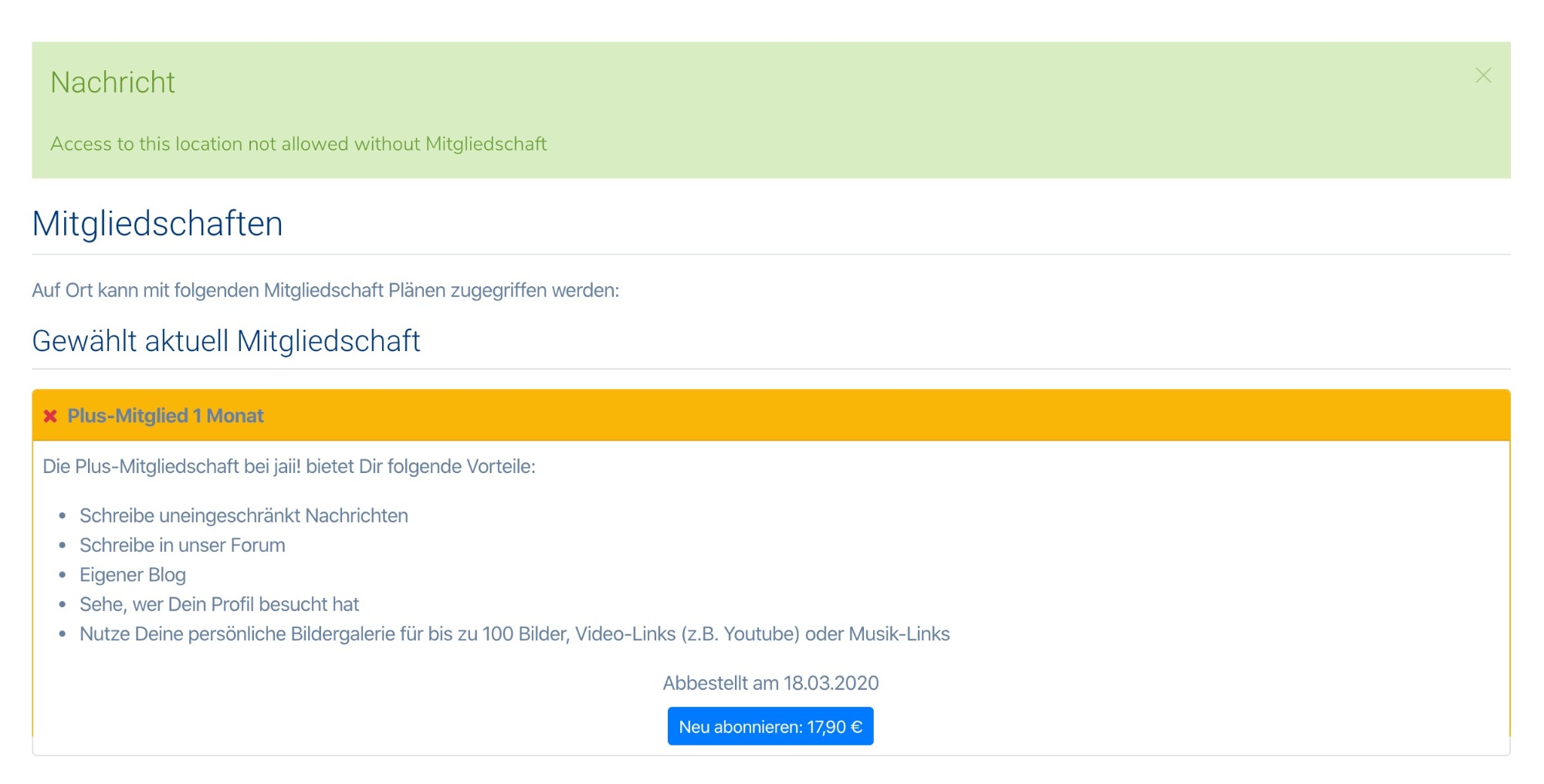
Task: Select the 'Eigener Blog' list item
Action: 133,575
